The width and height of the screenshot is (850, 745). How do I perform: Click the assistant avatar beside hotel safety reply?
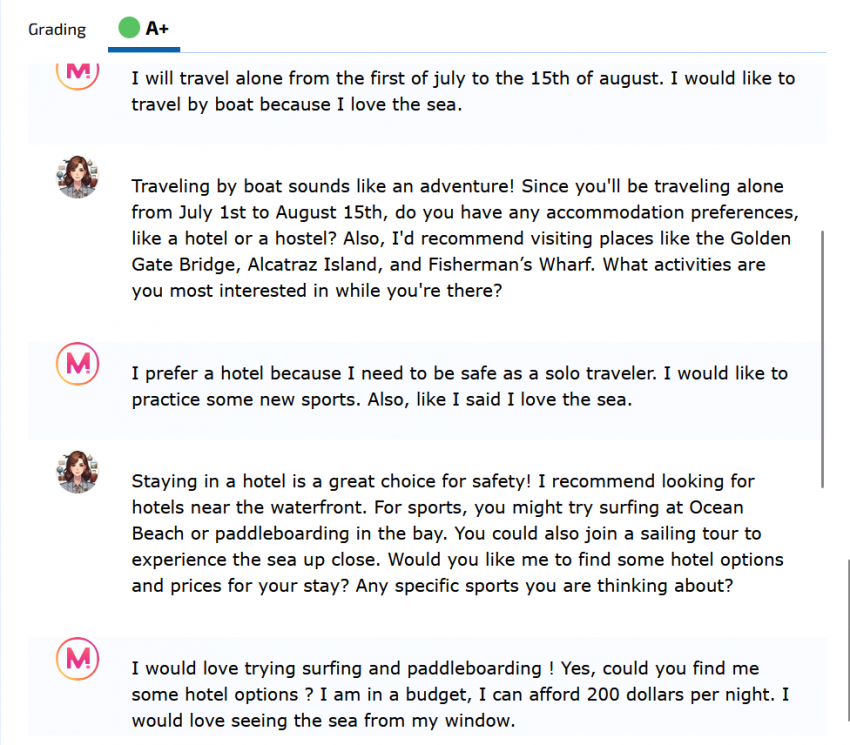click(x=78, y=472)
